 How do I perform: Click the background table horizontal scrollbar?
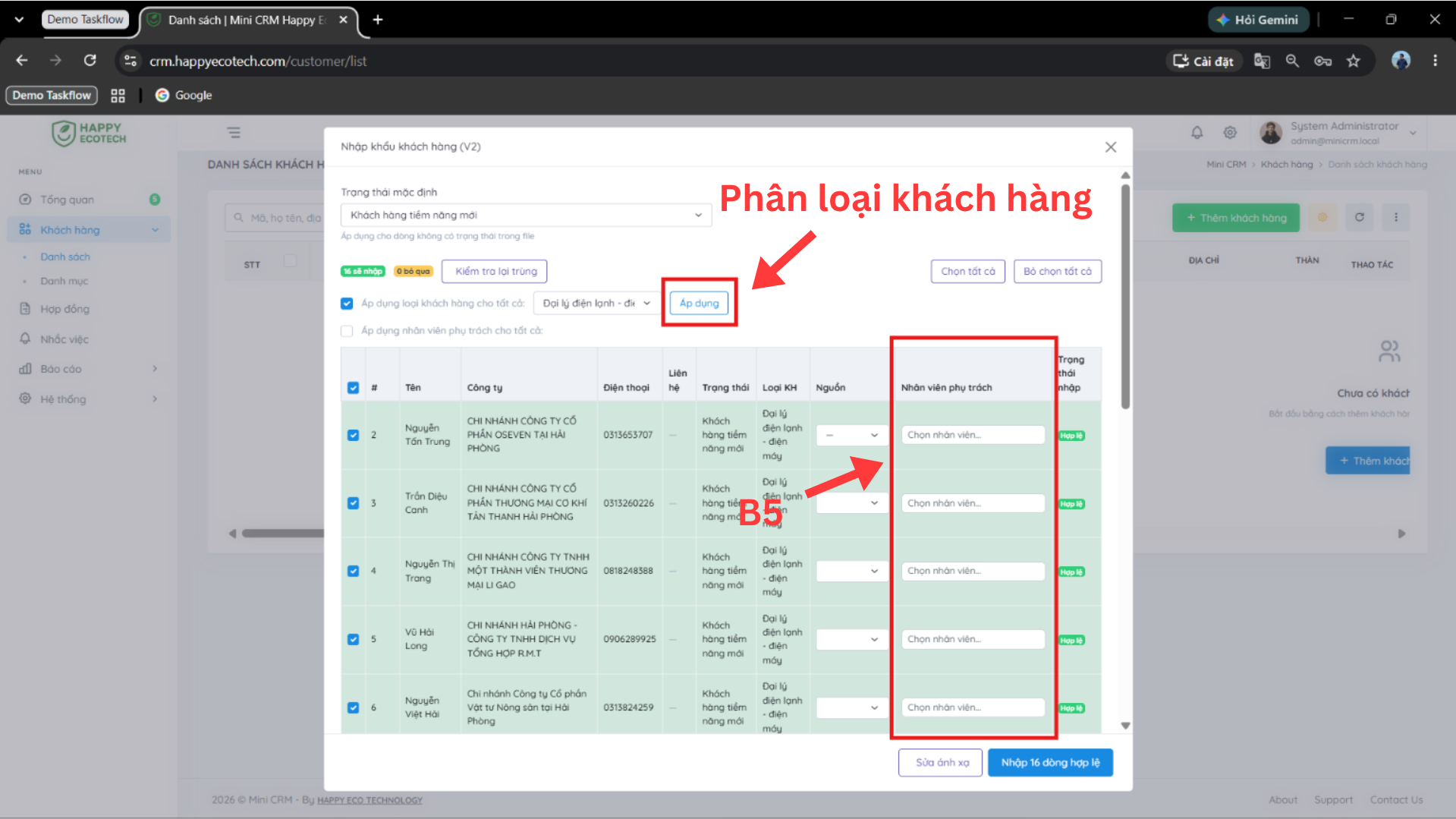(282, 534)
